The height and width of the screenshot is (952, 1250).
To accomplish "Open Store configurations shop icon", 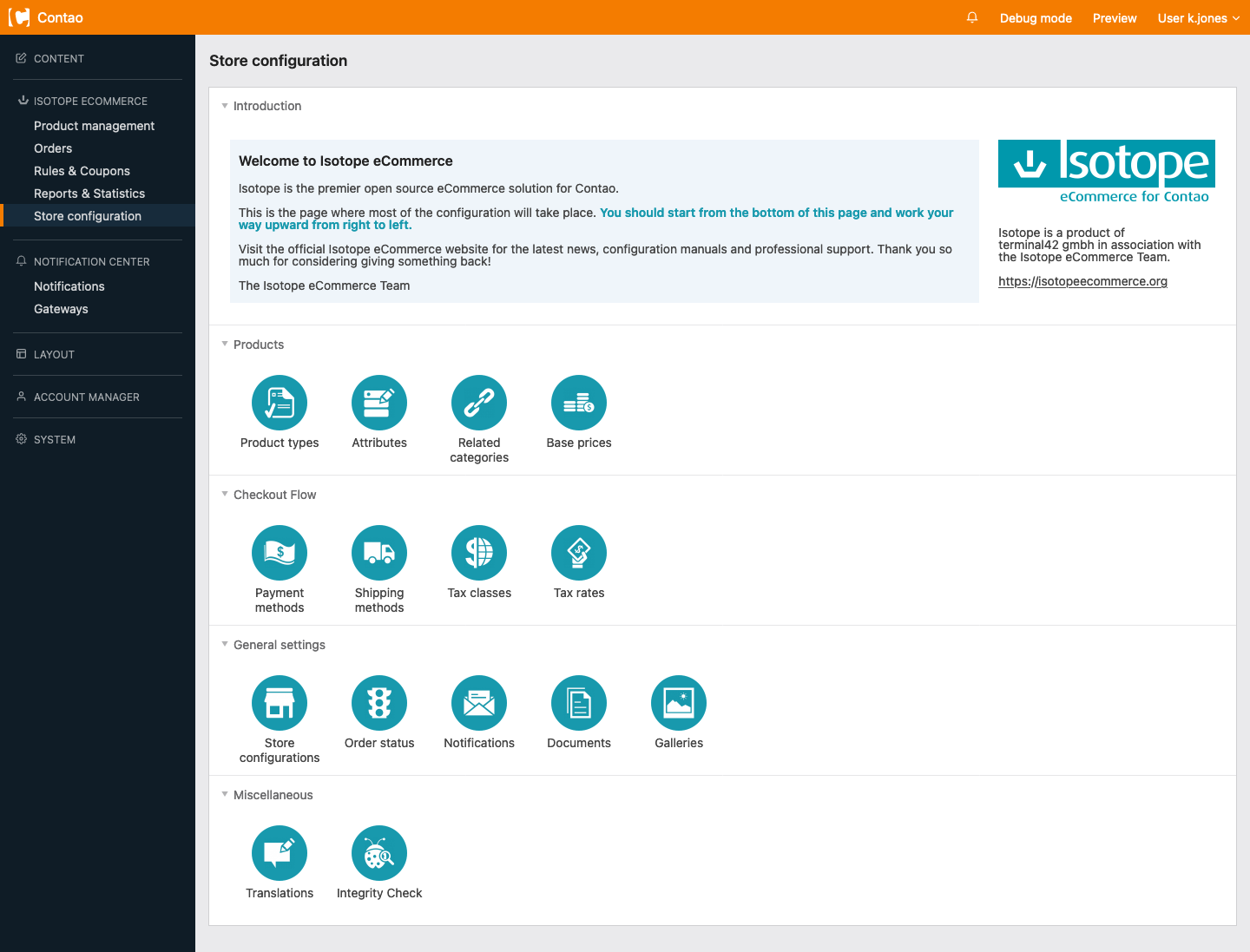I will tap(280, 703).
